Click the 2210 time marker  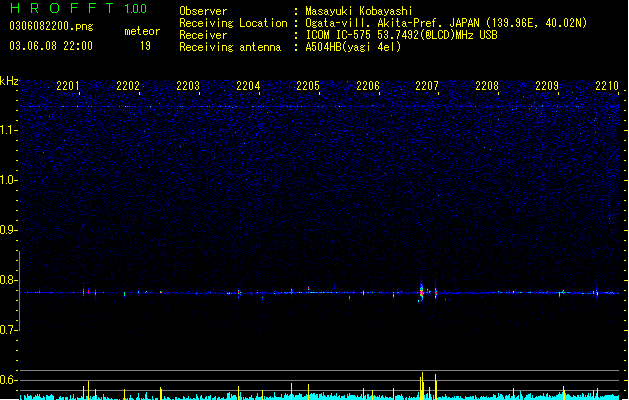[x=607, y=86]
